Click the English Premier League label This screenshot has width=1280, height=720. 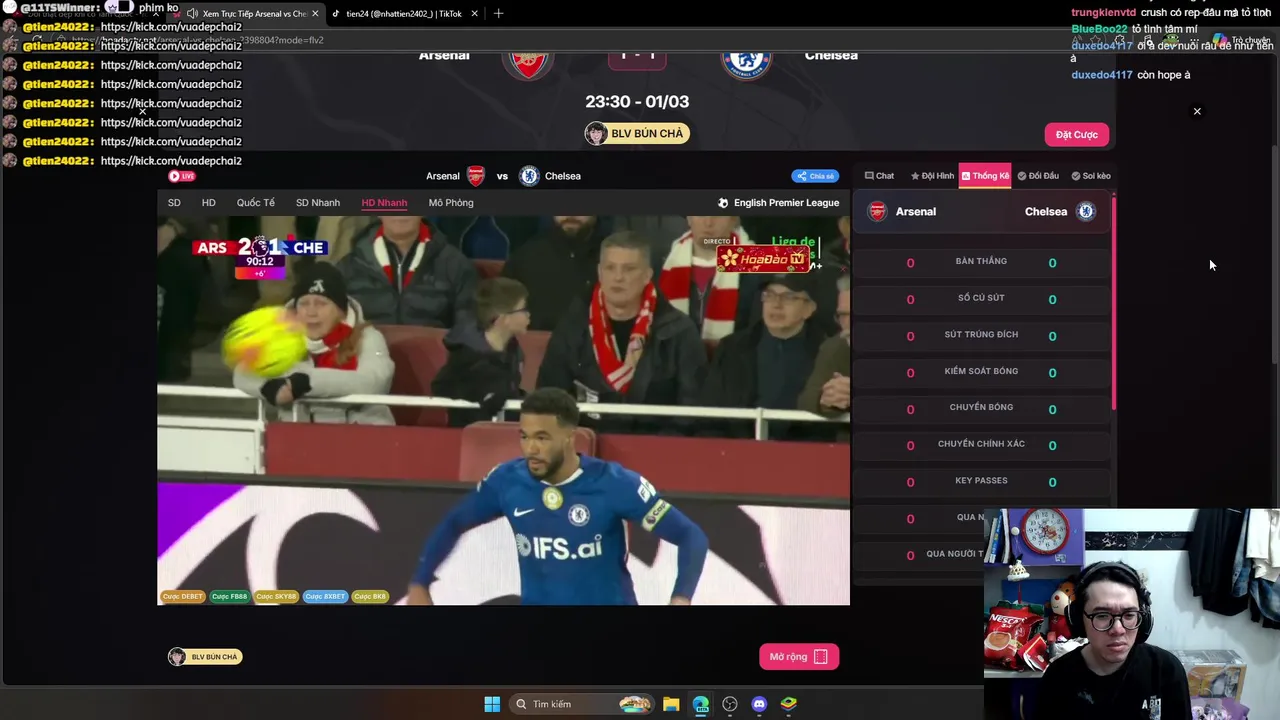779,203
